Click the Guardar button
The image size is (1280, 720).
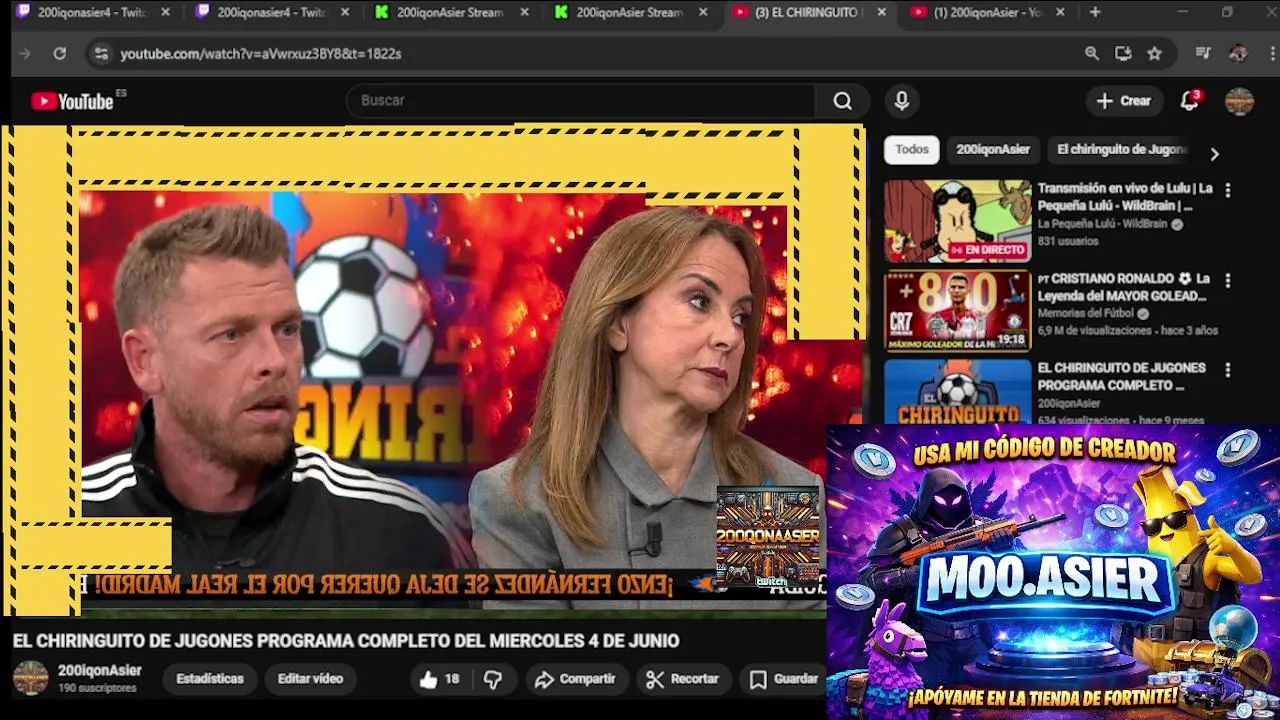(785, 679)
